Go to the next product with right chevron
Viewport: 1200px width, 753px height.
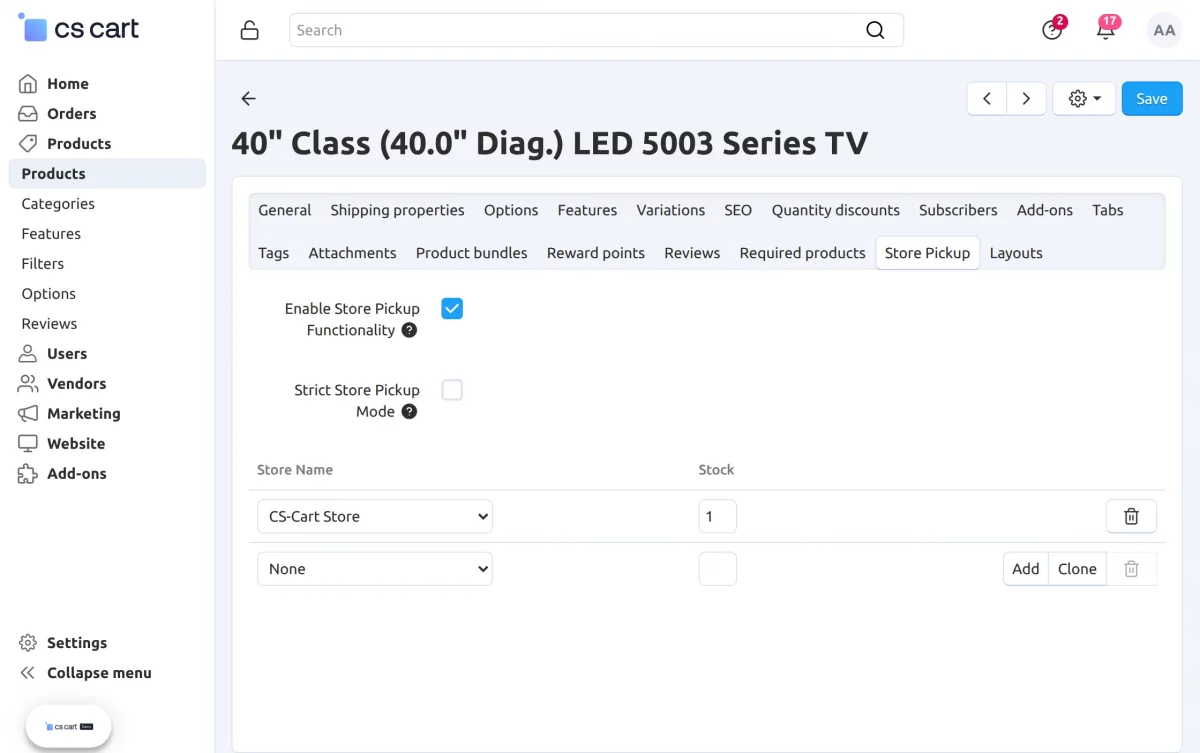pyautogui.click(x=1026, y=98)
